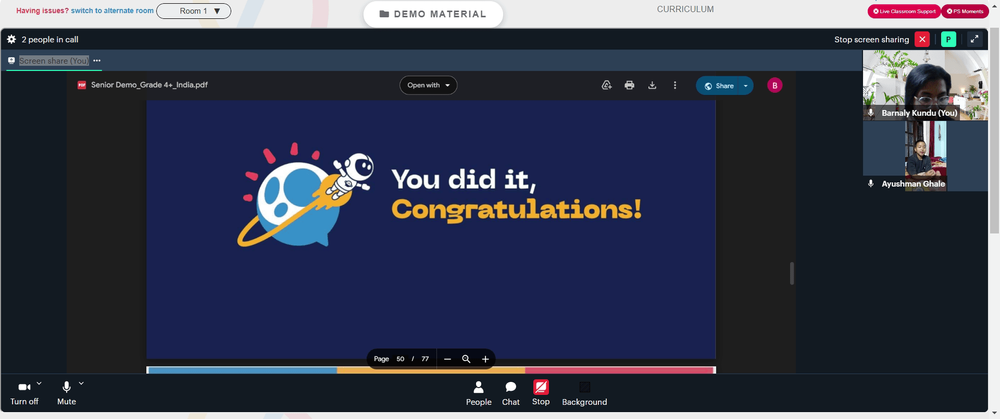
Task: Open account avatar B
Action: (x=775, y=85)
